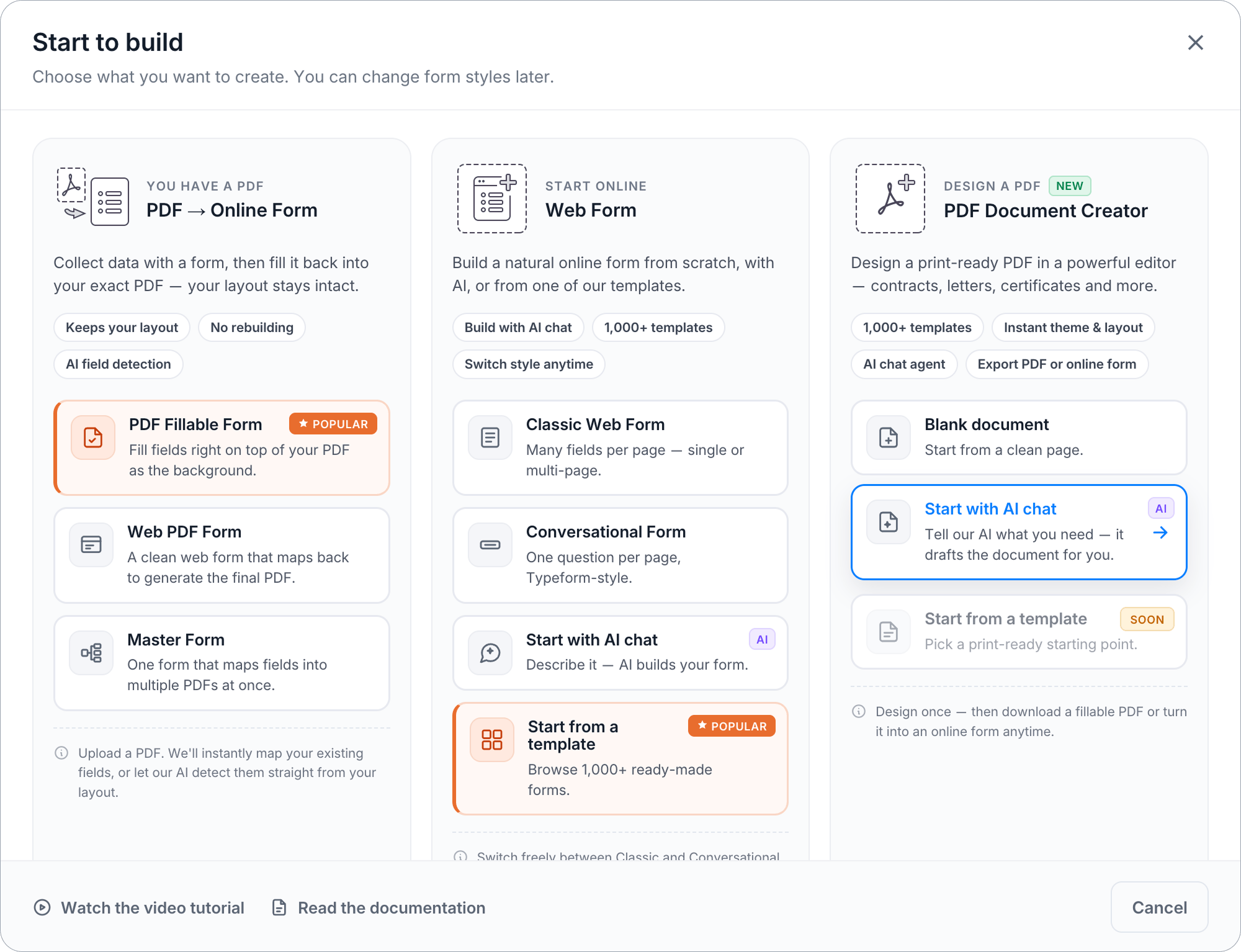Screen dimensions: 1241x952
Task: Choose the PDF Fillable Form option
Action: tap(222, 447)
